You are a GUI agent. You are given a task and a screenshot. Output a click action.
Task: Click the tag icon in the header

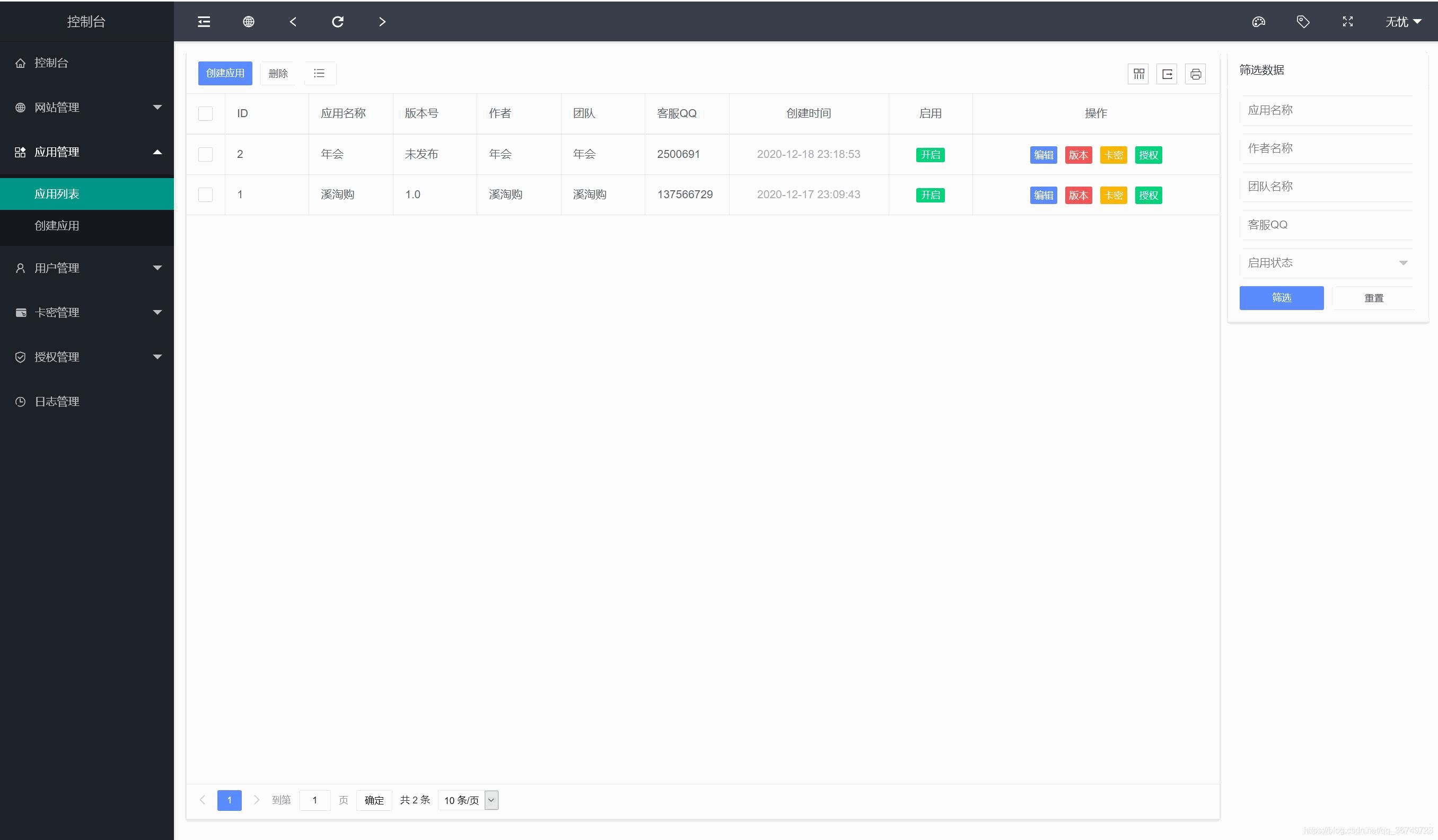click(1303, 22)
